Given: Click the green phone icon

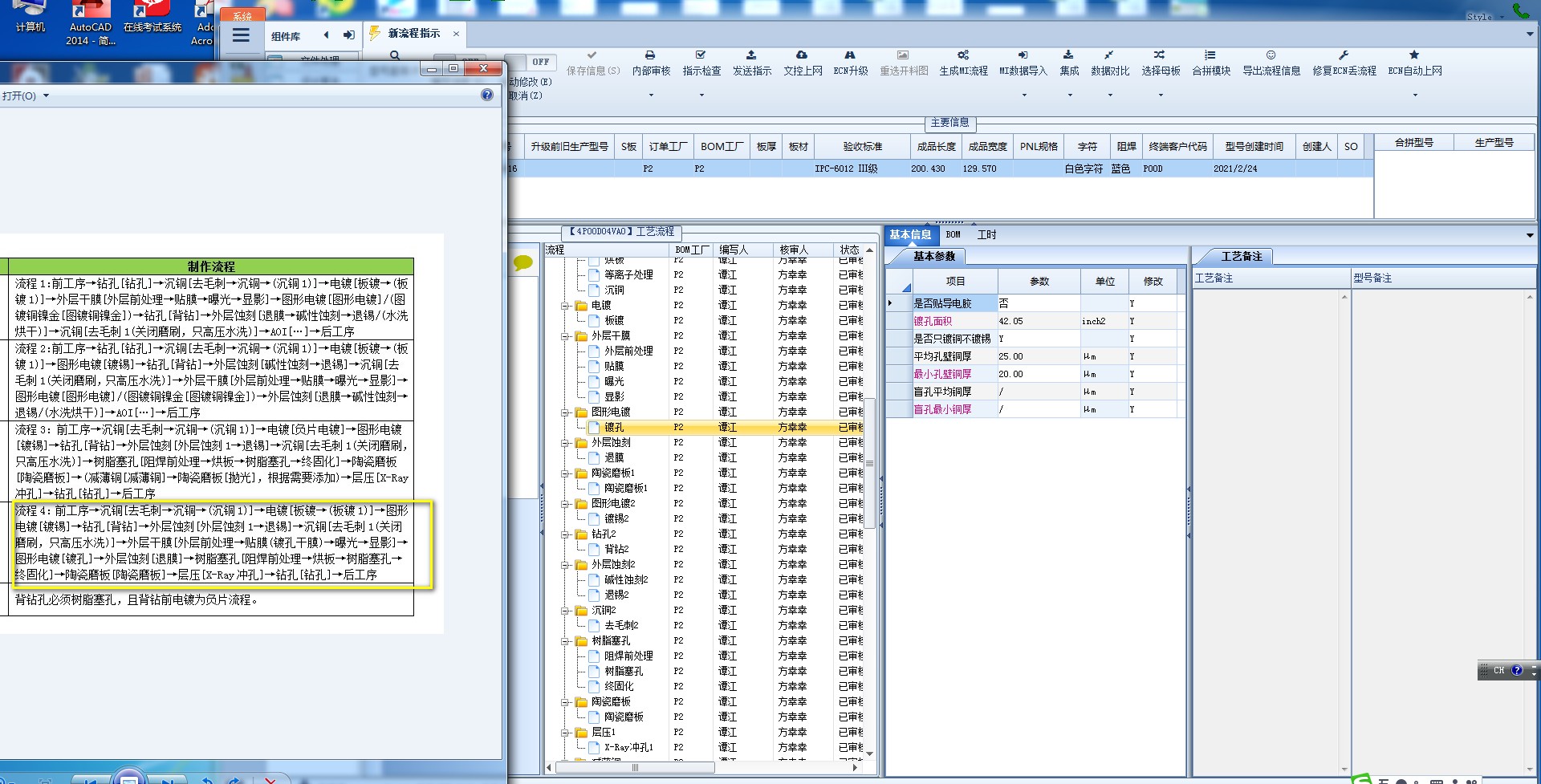Looking at the screenshot, I should tap(1520, 10).
